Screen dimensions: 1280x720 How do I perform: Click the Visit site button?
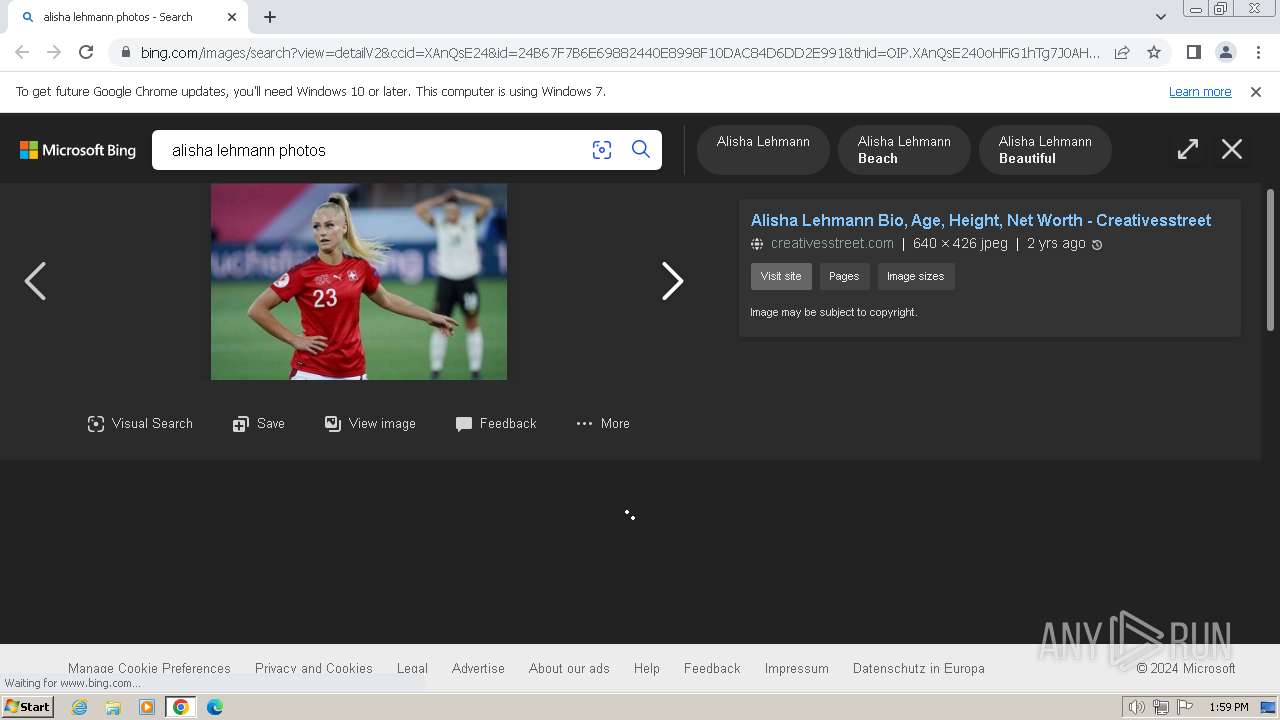click(781, 277)
